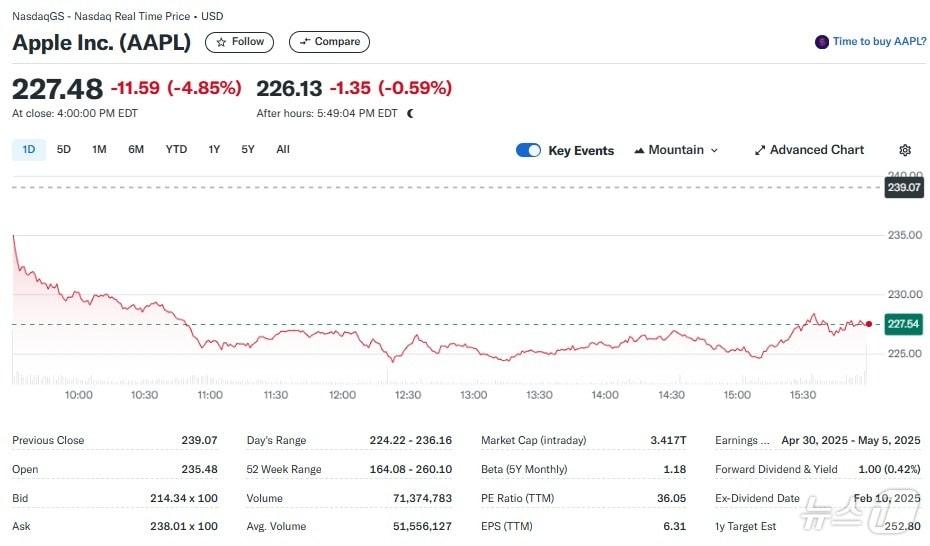The width and height of the screenshot is (930, 546).
Task: Toggle the Key Events switch
Action: tap(528, 150)
